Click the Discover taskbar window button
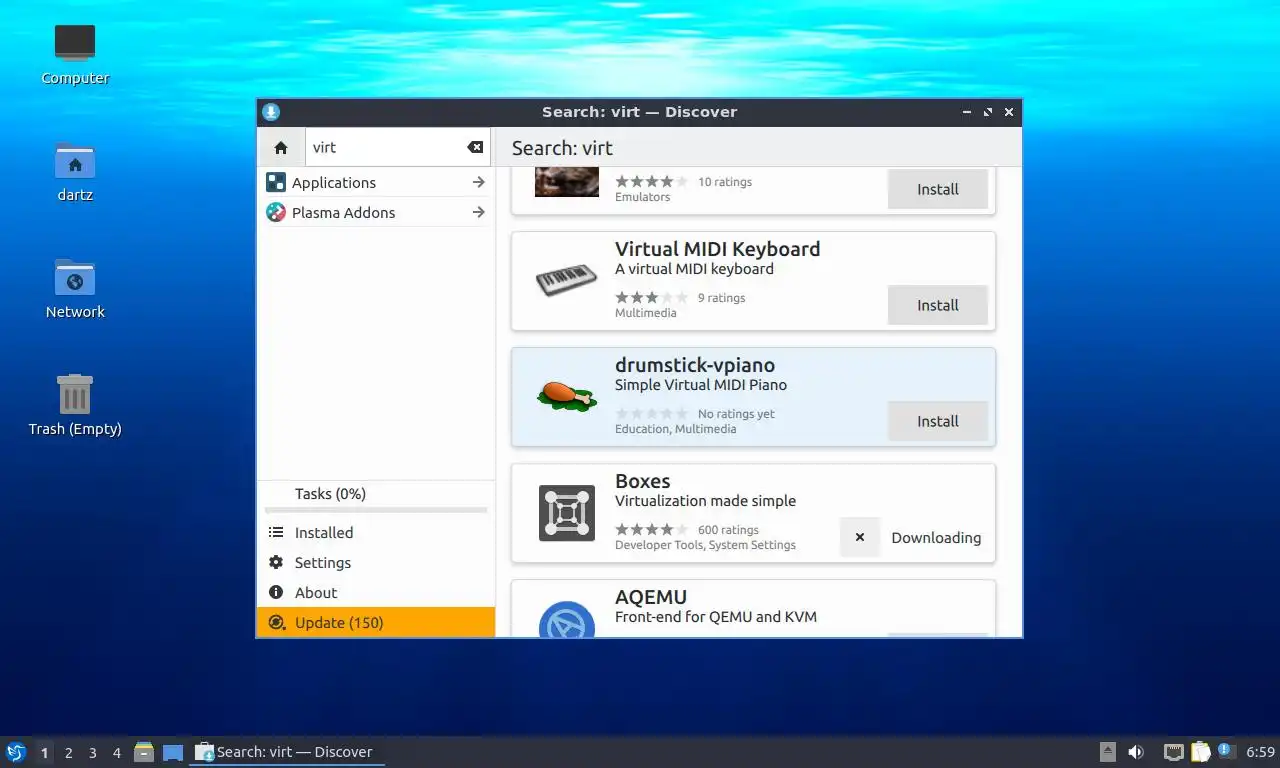This screenshot has width=1280, height=768. coord(287,752)
